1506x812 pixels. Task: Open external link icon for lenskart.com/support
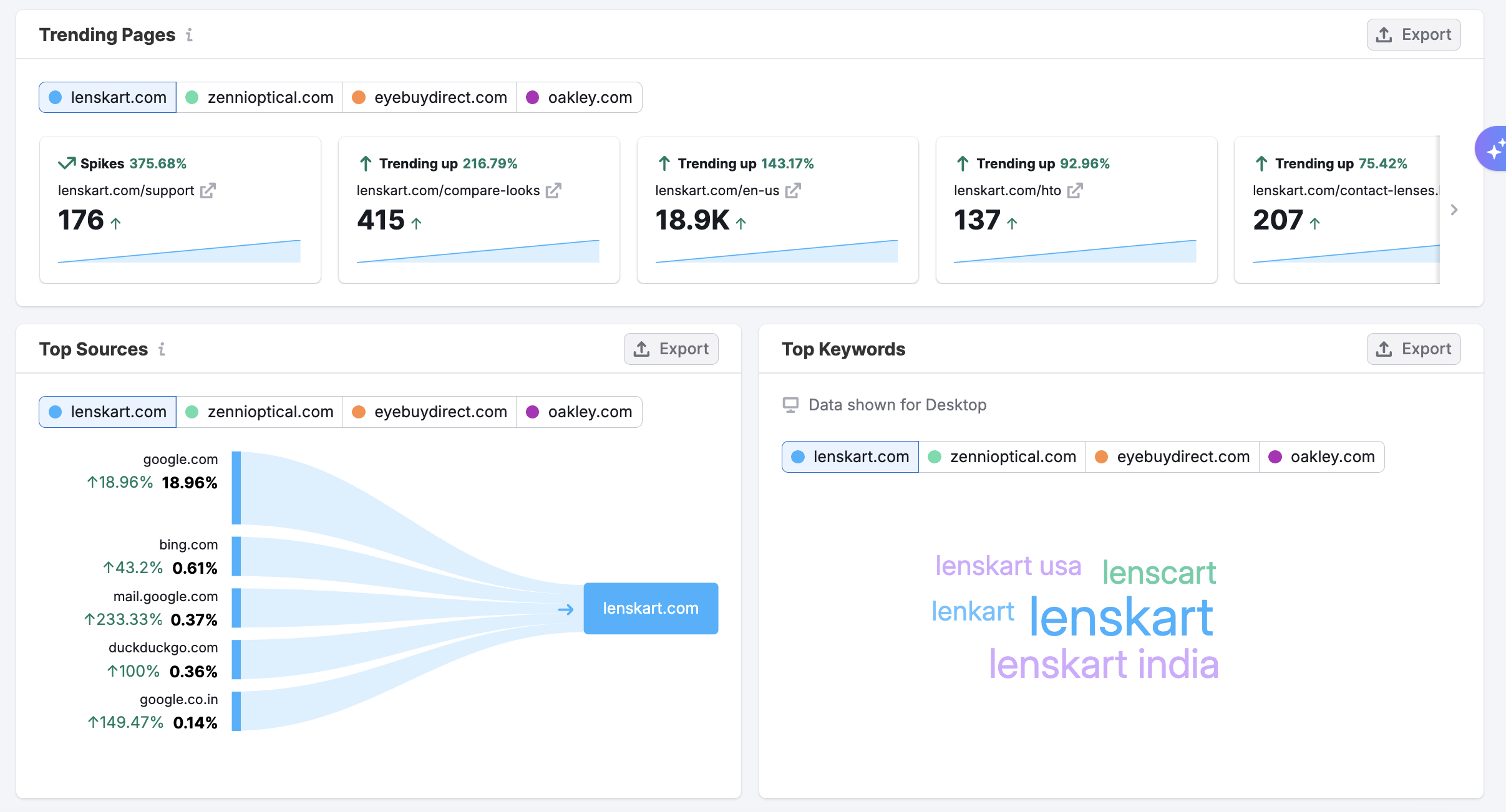(208, 191)
